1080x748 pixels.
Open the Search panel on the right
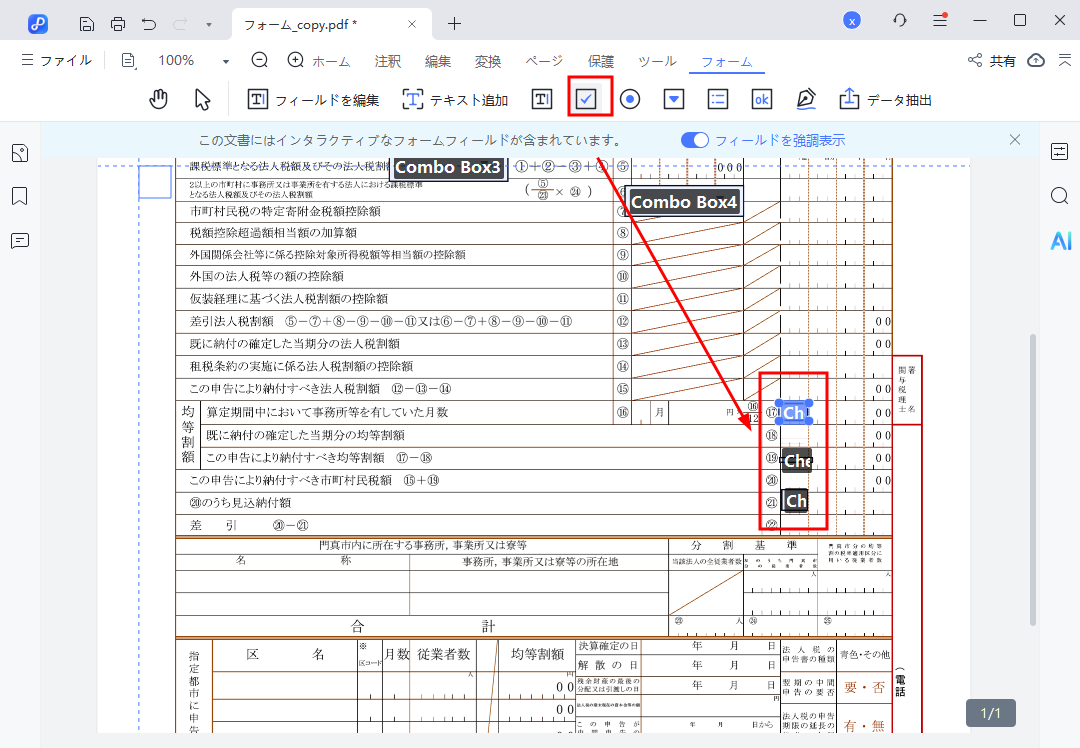click(1061, 196)
